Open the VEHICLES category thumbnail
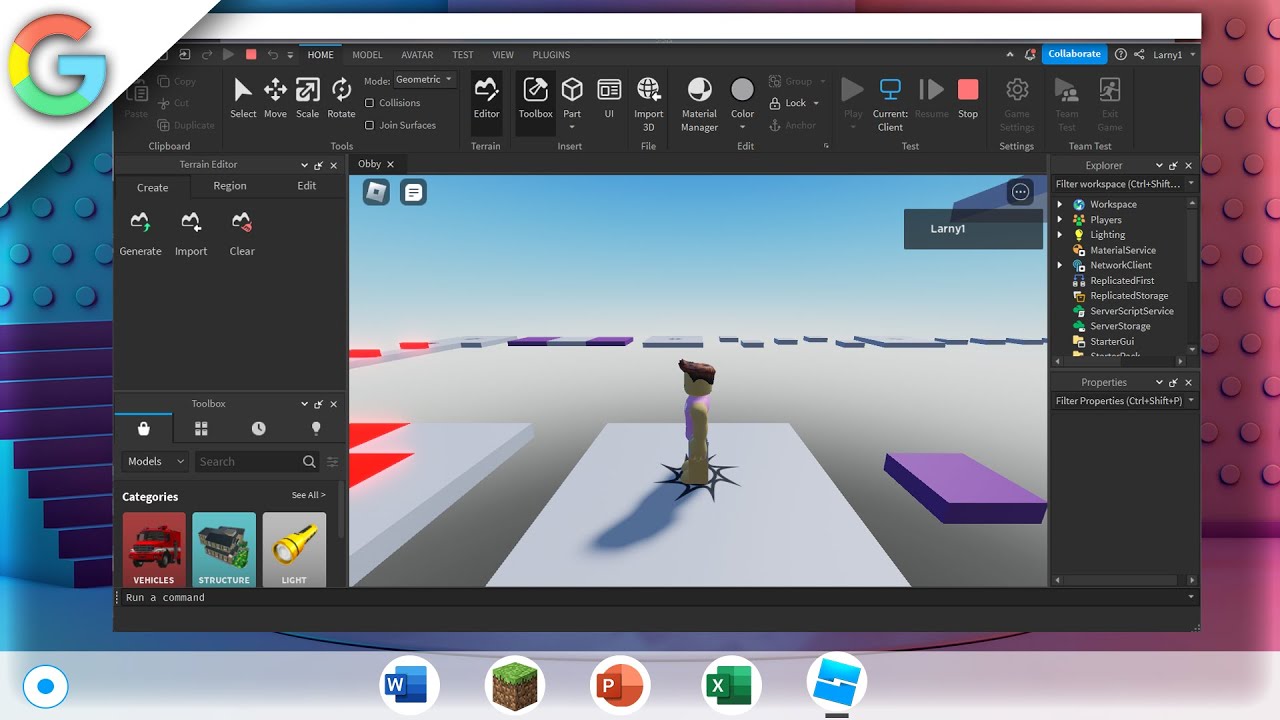 tap(154, 549)
